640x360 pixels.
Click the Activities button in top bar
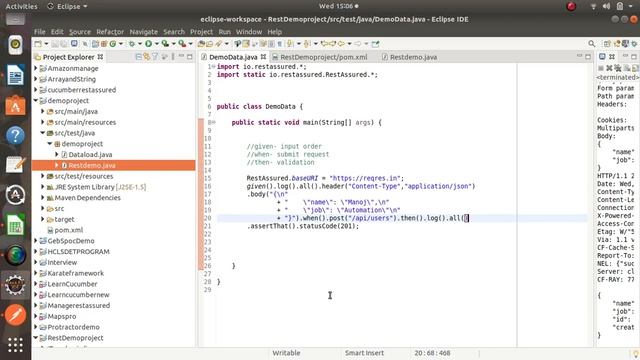pos(21,6)
